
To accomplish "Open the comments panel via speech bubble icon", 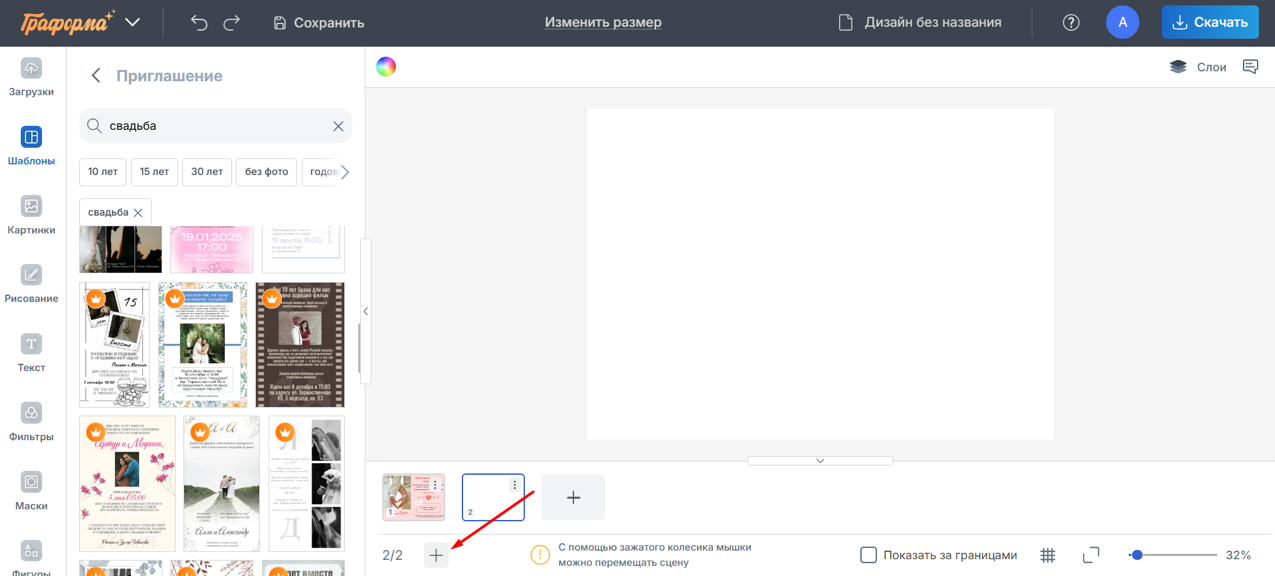I will pyautogui.click(x=1250, y=66).
